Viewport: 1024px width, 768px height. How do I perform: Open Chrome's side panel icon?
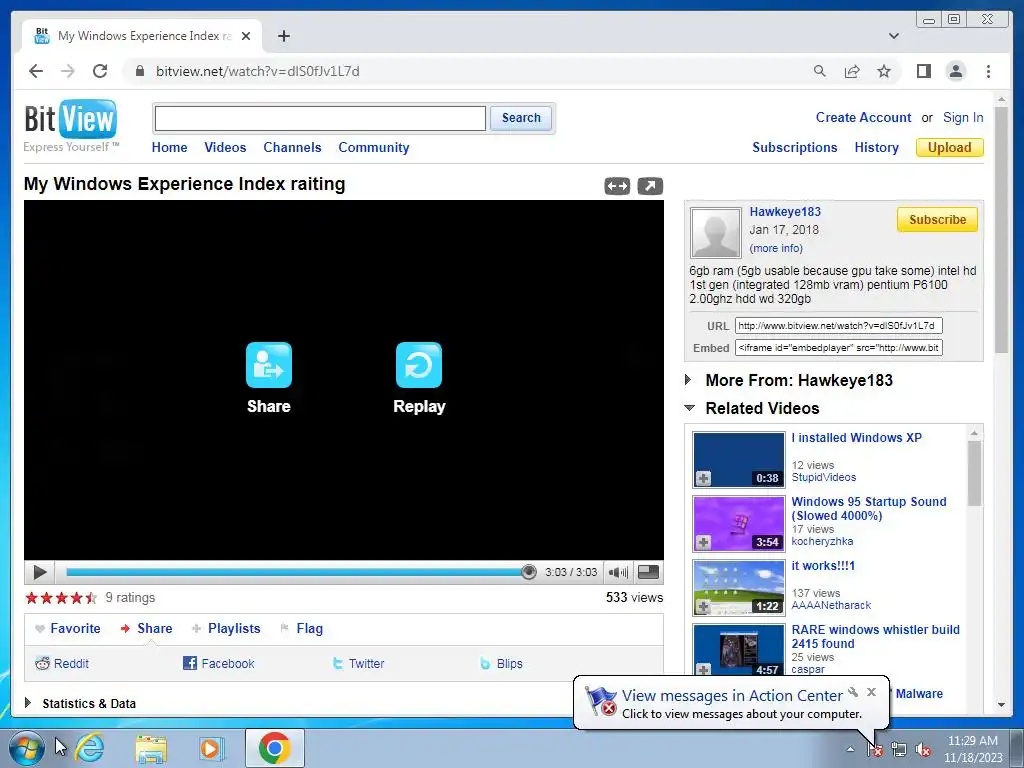[x=923, y=71]
